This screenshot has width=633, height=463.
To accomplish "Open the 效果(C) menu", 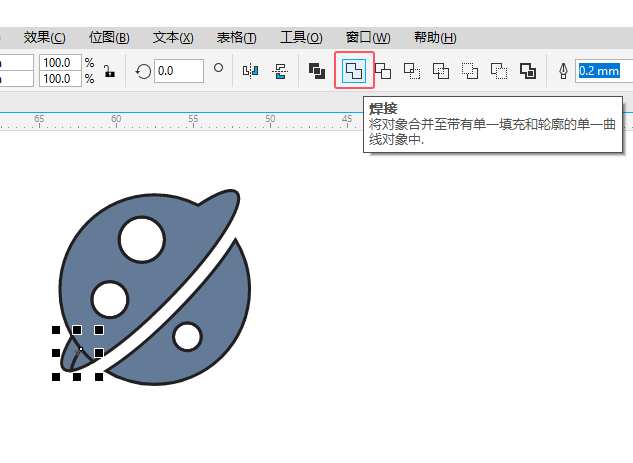I will (x=44, y=38).
